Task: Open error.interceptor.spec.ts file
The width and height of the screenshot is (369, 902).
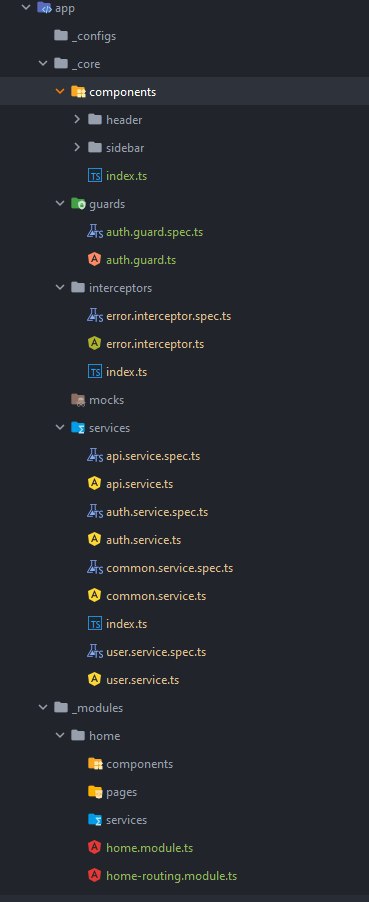Action: (x=169, y=316)
